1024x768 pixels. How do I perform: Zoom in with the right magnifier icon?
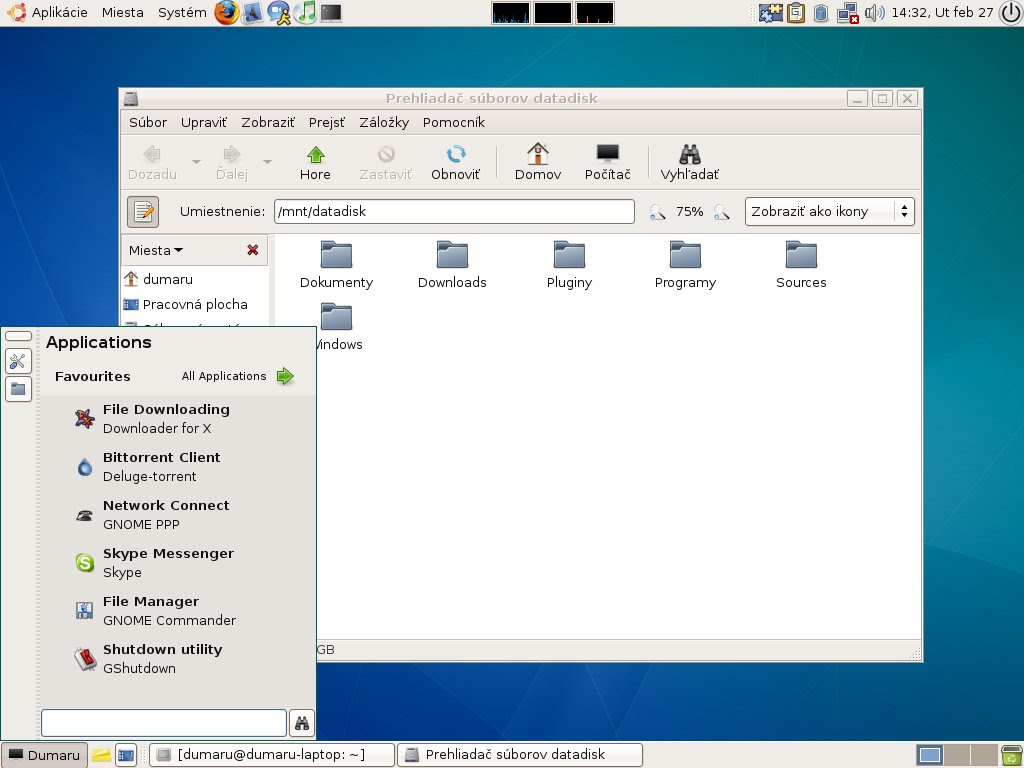[721, 212]
